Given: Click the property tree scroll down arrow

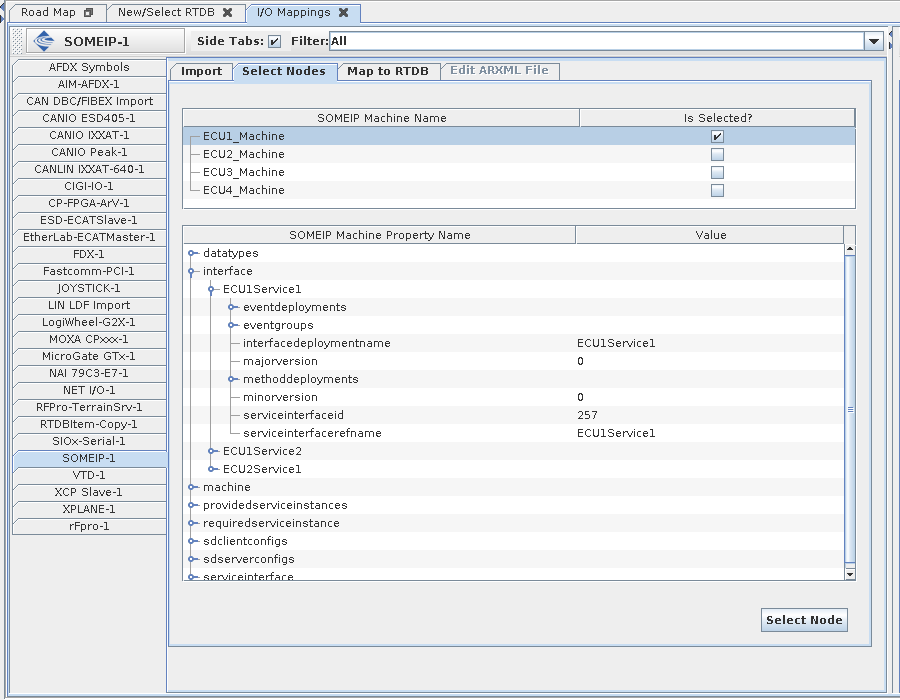Looking at the screenshot, I should pyautogui.click(x=850, y=574).
